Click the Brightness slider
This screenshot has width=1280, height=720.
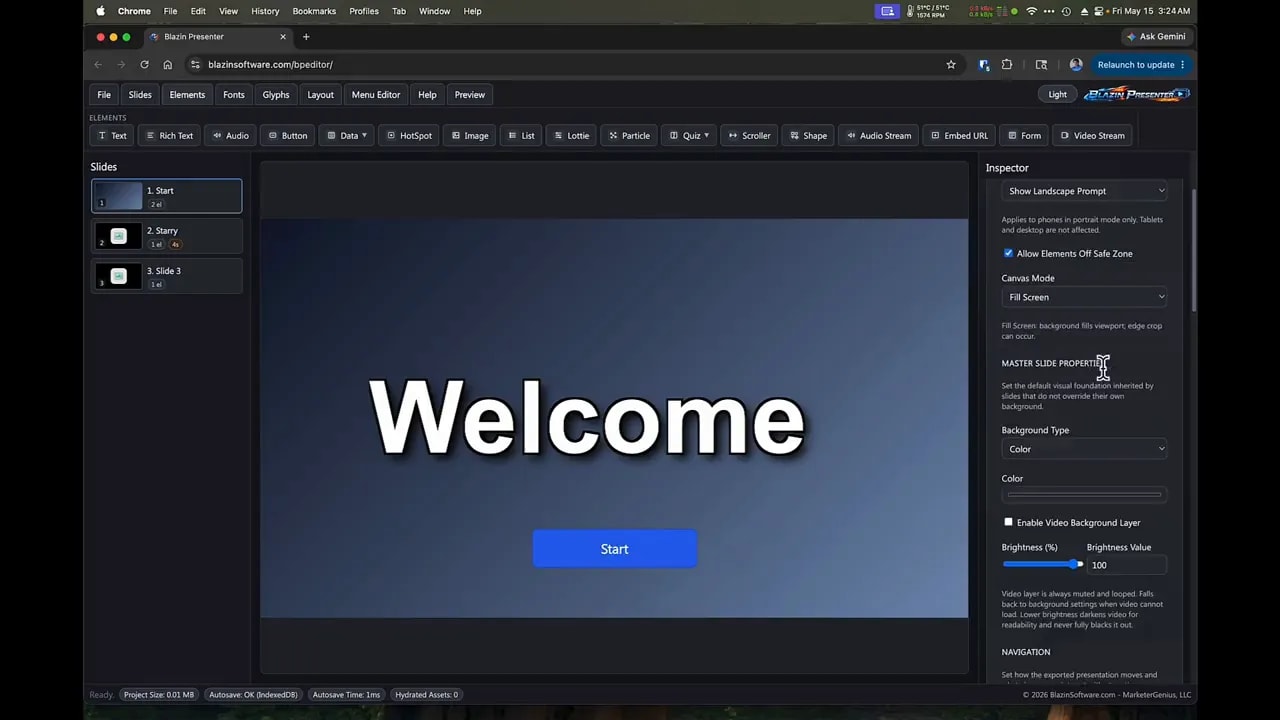coord(1042,564)
